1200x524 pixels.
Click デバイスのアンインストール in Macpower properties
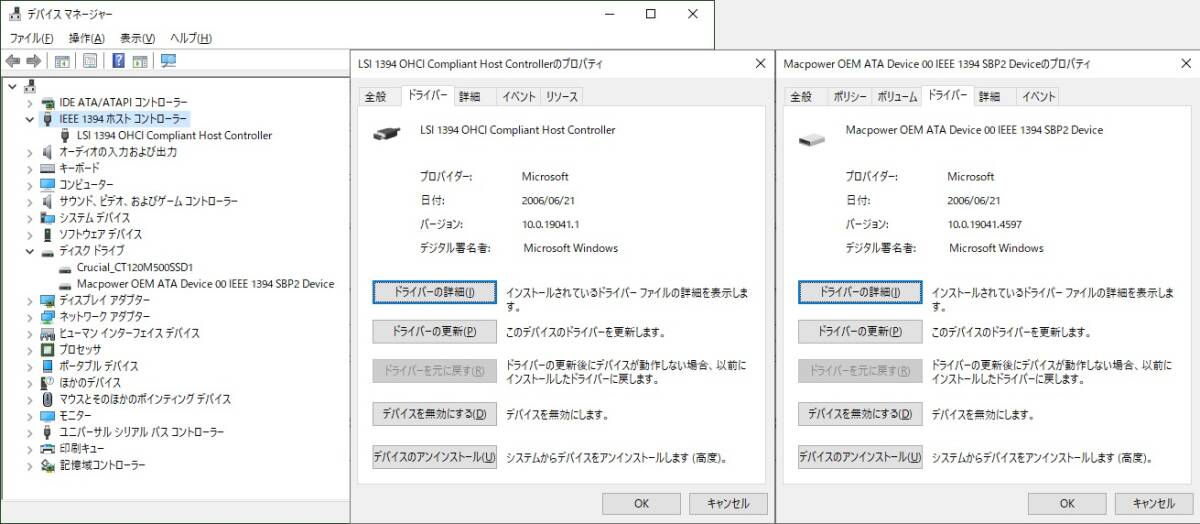[860, 457]
